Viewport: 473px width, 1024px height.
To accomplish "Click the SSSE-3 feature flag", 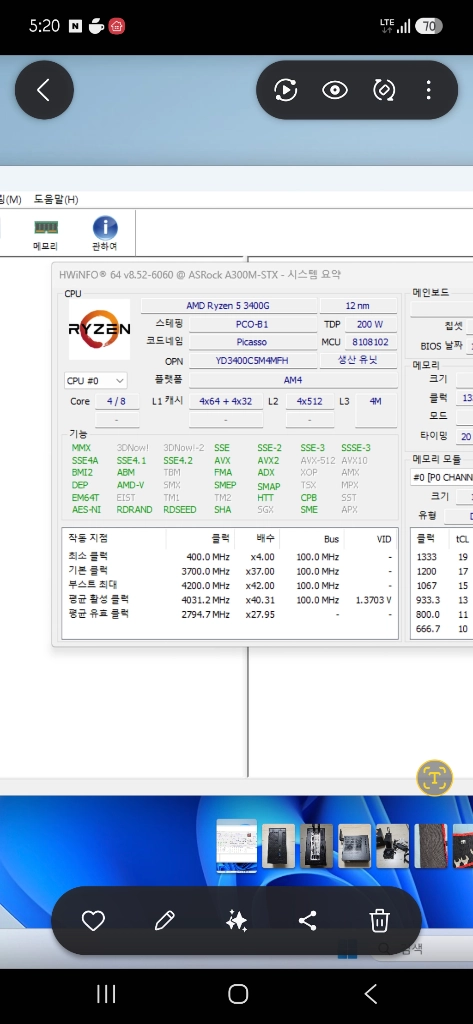I will pyautogui.click(x=356, y=448).
